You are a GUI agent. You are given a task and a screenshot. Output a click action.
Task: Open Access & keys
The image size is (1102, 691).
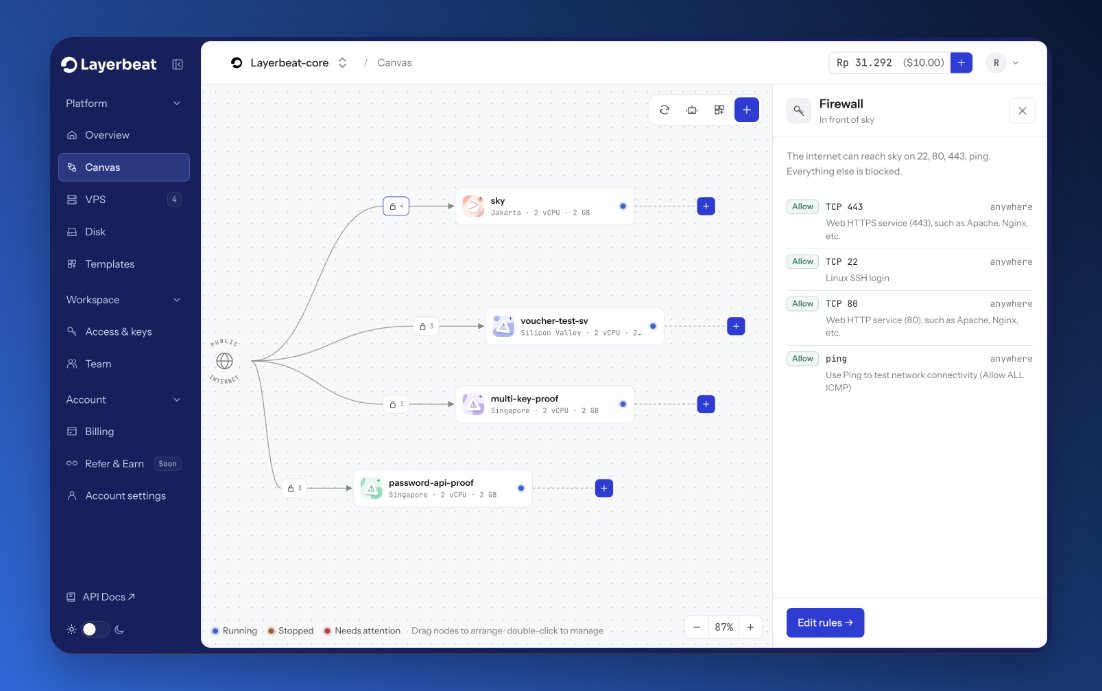tap(124, 332)
